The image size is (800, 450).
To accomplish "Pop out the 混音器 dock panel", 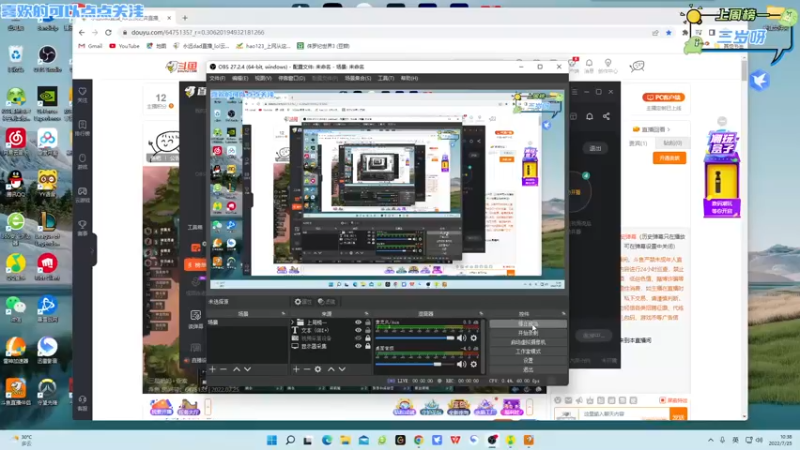I will click(481, 313).
